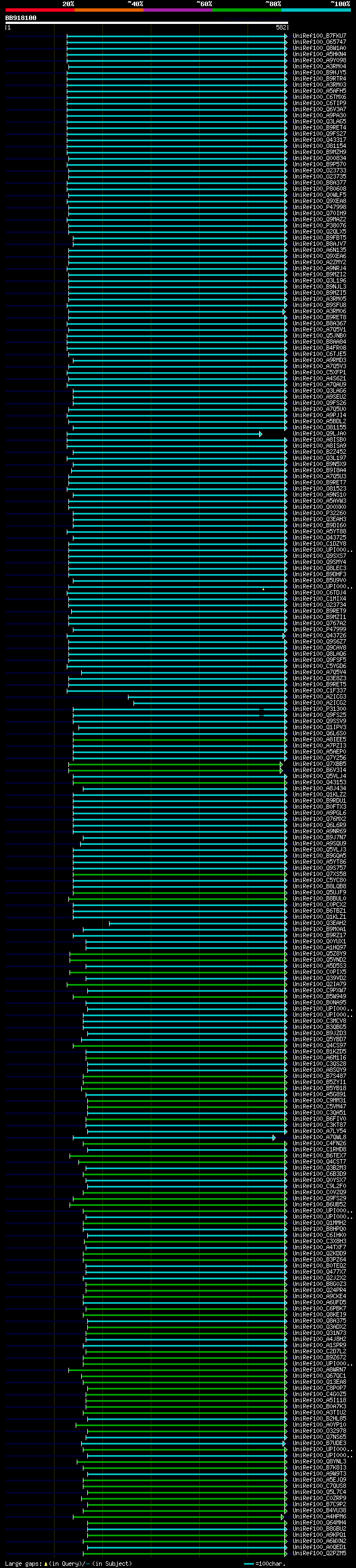Click hit UniRef100_B6V3I4
This screenshot has width=356, height=1568.
[319, 770]
